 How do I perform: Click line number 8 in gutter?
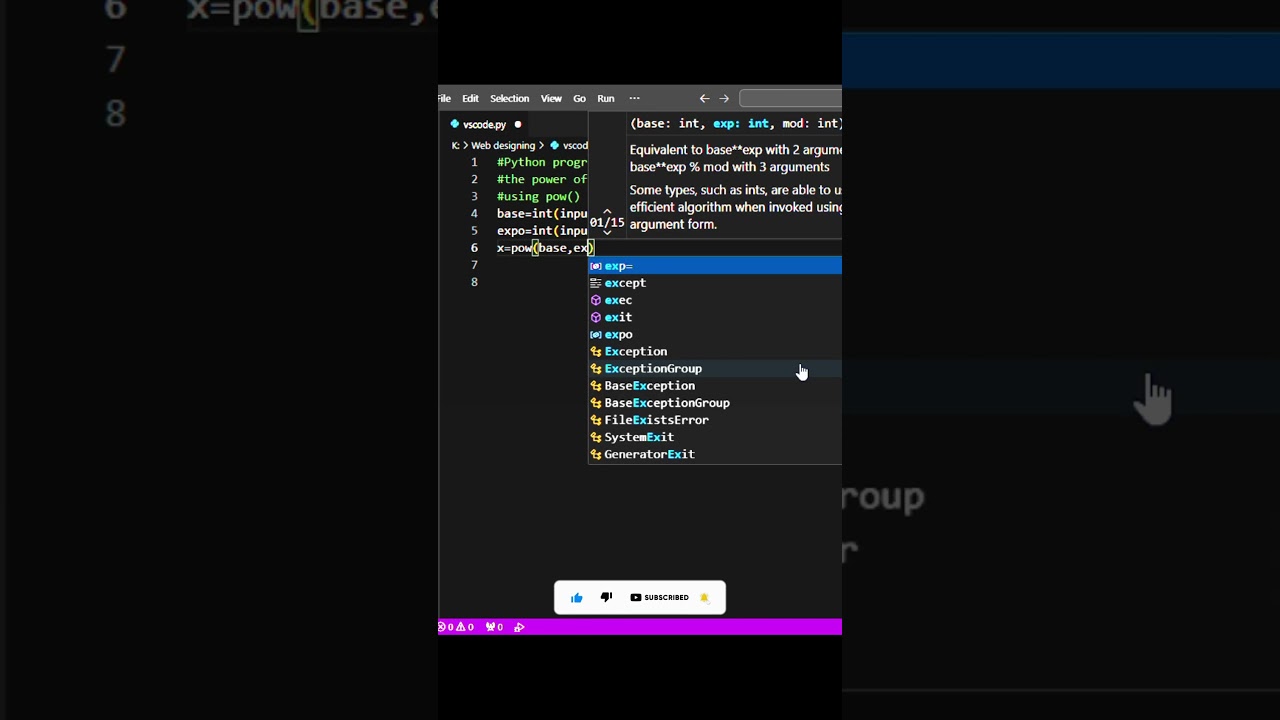pos(474,282)
